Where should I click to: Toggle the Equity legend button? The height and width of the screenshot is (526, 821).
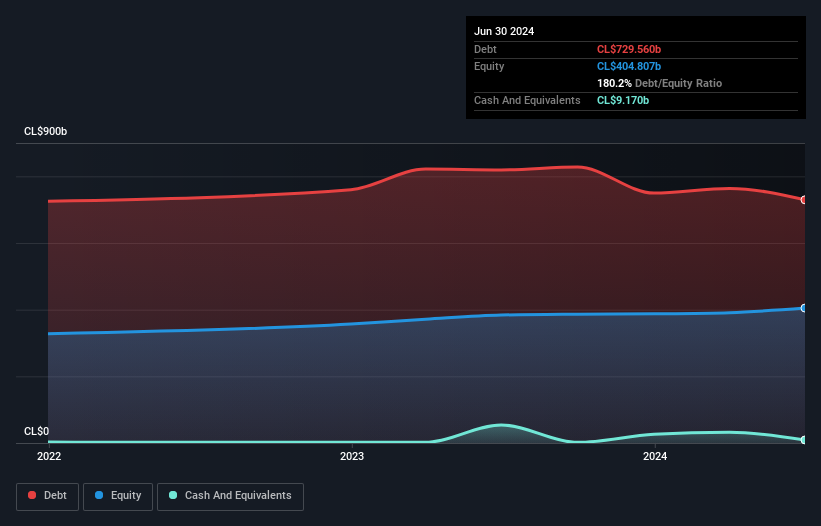118,496
